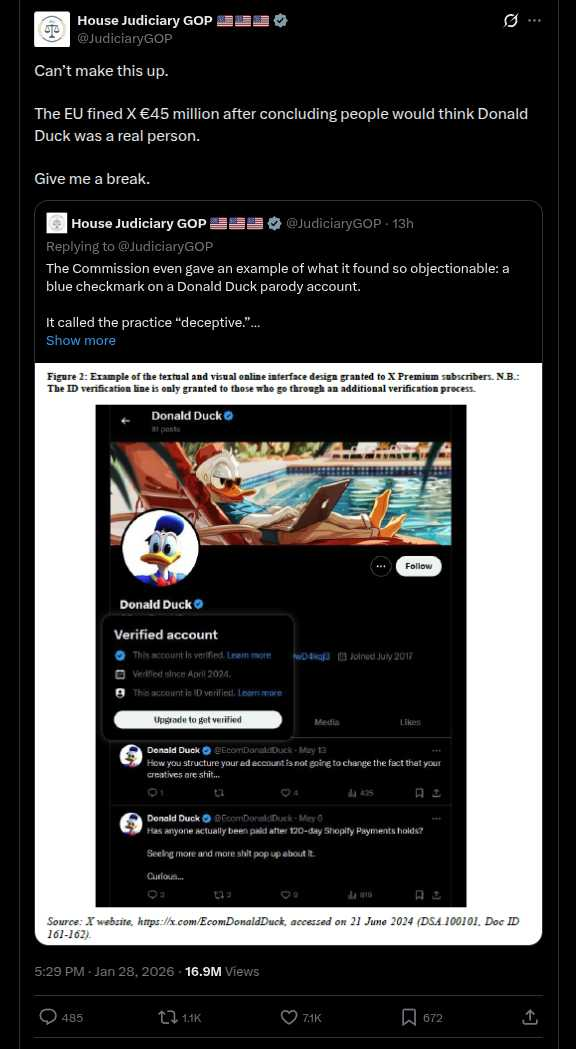Bookmark the post via the 672 bookmark icon
This screenshot has height=1049, width=576.
[409, 1017]
